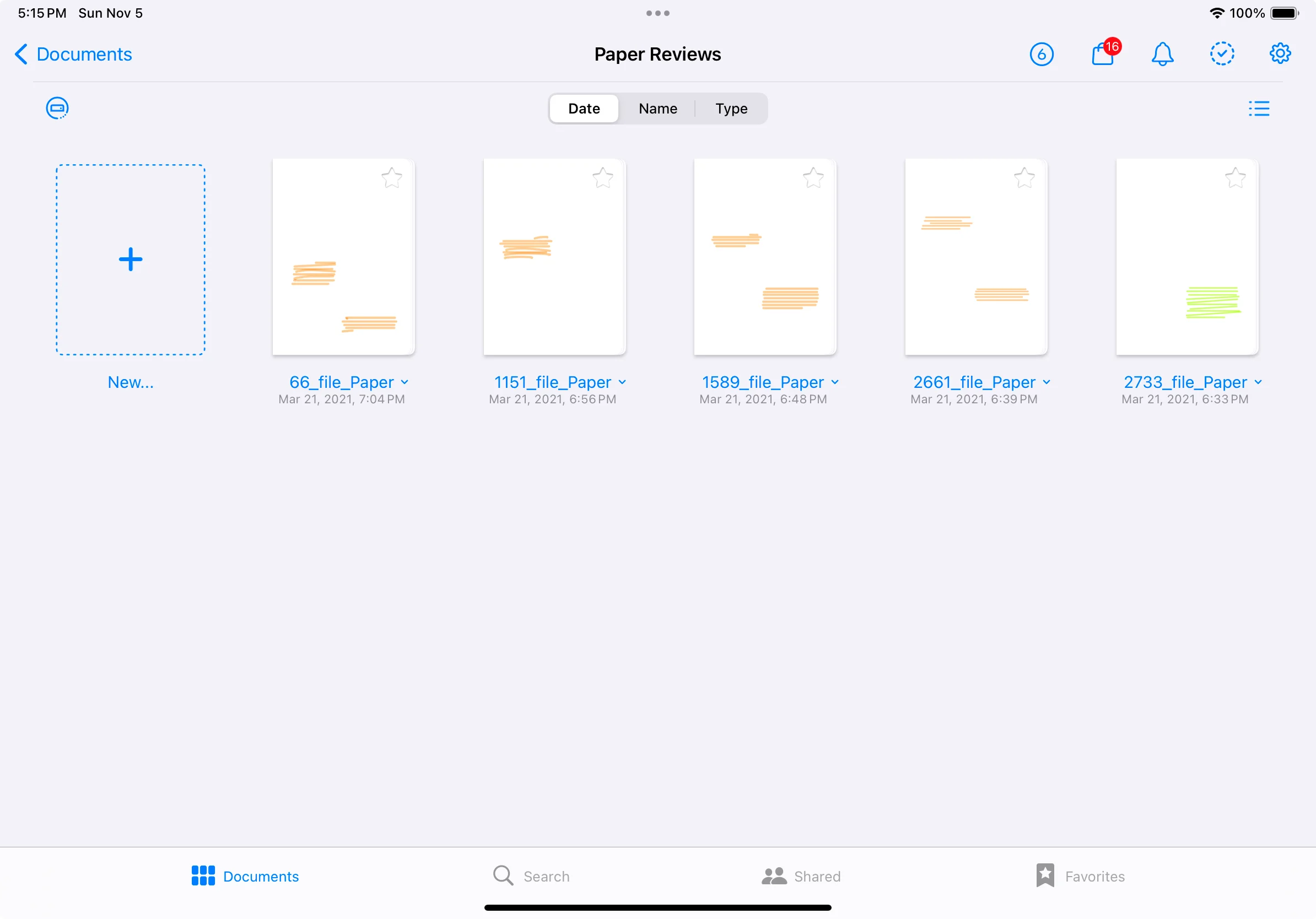
Task: Open app settings with the gear icon
Action: [1280, 53]
